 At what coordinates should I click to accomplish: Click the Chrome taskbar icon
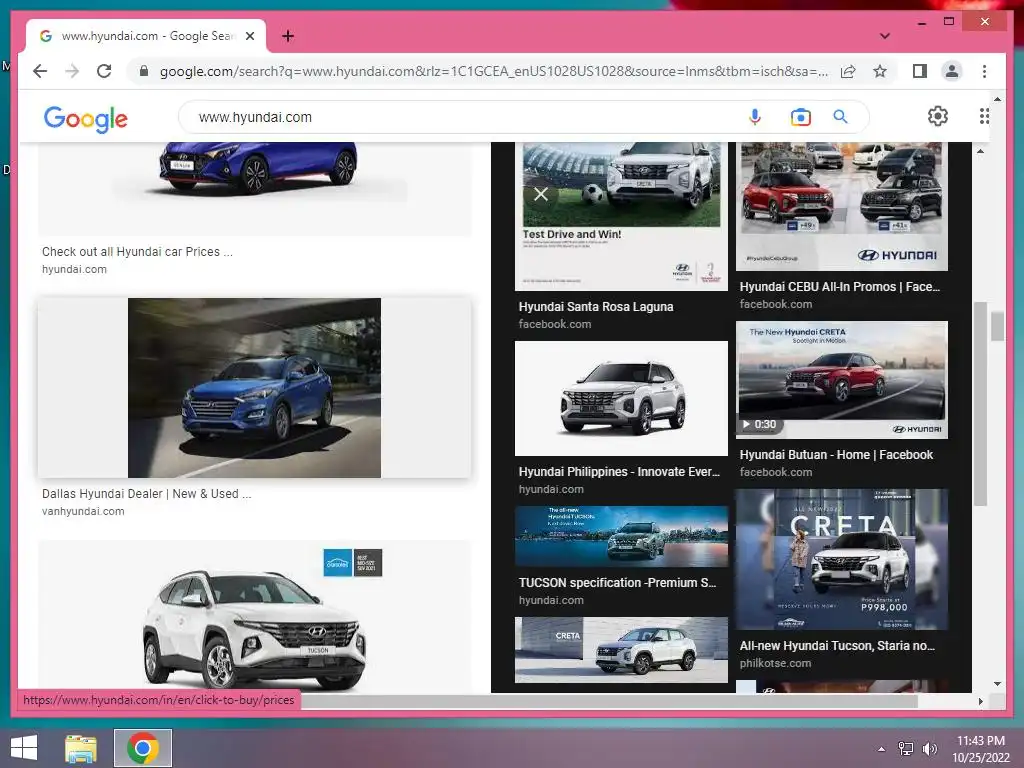click(143, 748)
